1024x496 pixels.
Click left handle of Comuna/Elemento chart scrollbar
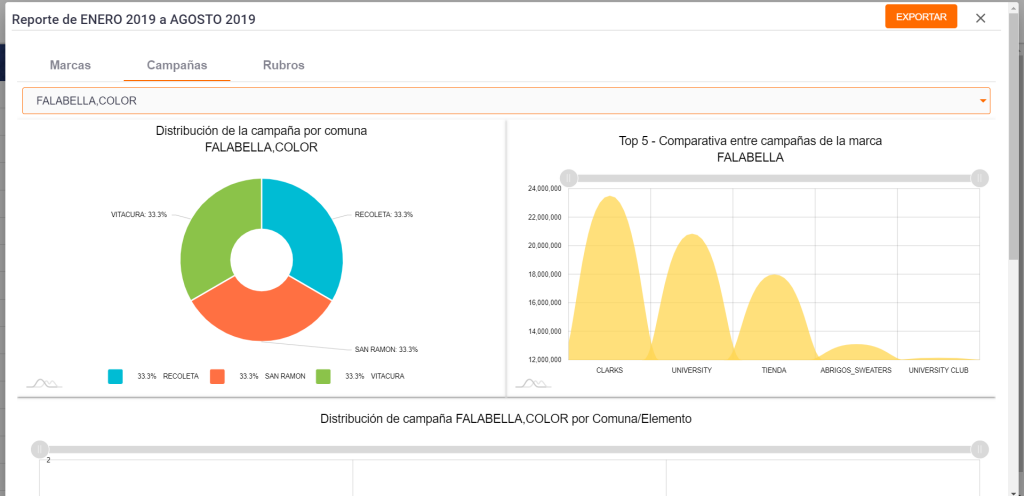click(40, 449)
